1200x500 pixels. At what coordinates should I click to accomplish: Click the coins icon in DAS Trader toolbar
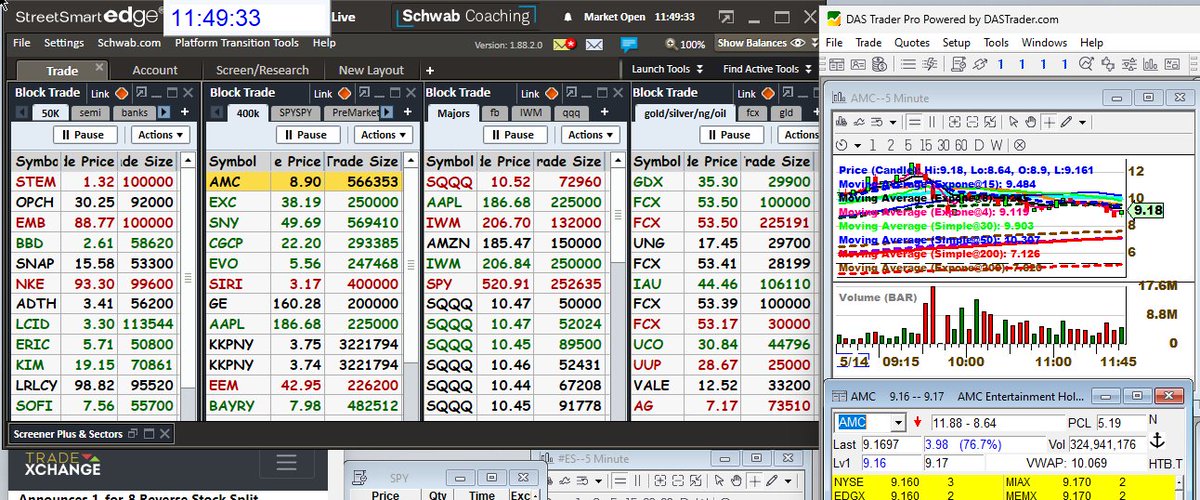(x=879, y=64)
